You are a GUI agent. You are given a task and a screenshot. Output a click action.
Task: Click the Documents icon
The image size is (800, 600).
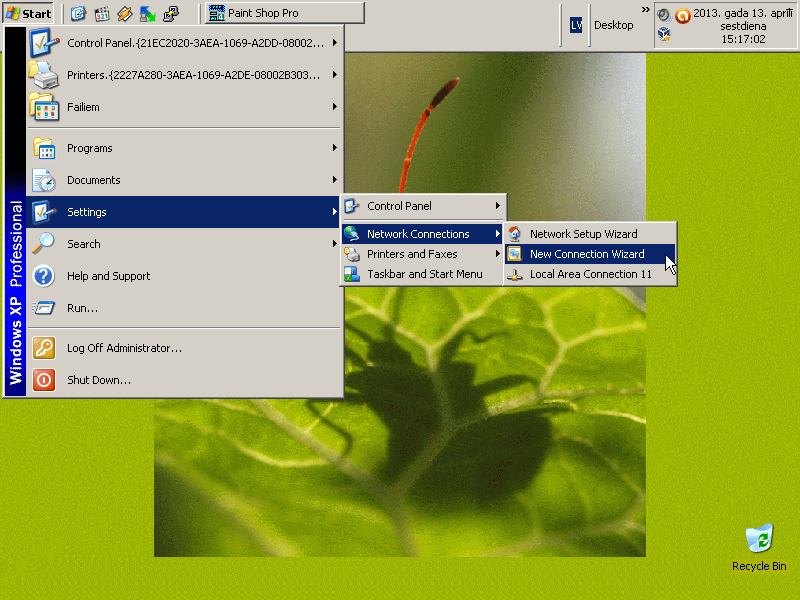[x=44, y=180]
